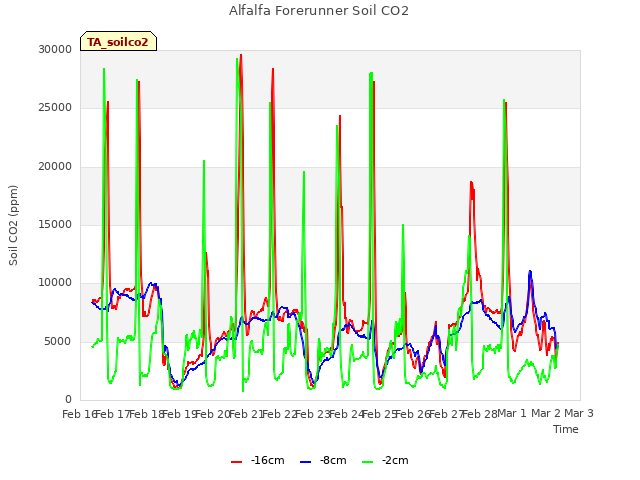Click the Feb 26 x-axis date label
This screenshot has width=640, height=480.
(413, 414)
